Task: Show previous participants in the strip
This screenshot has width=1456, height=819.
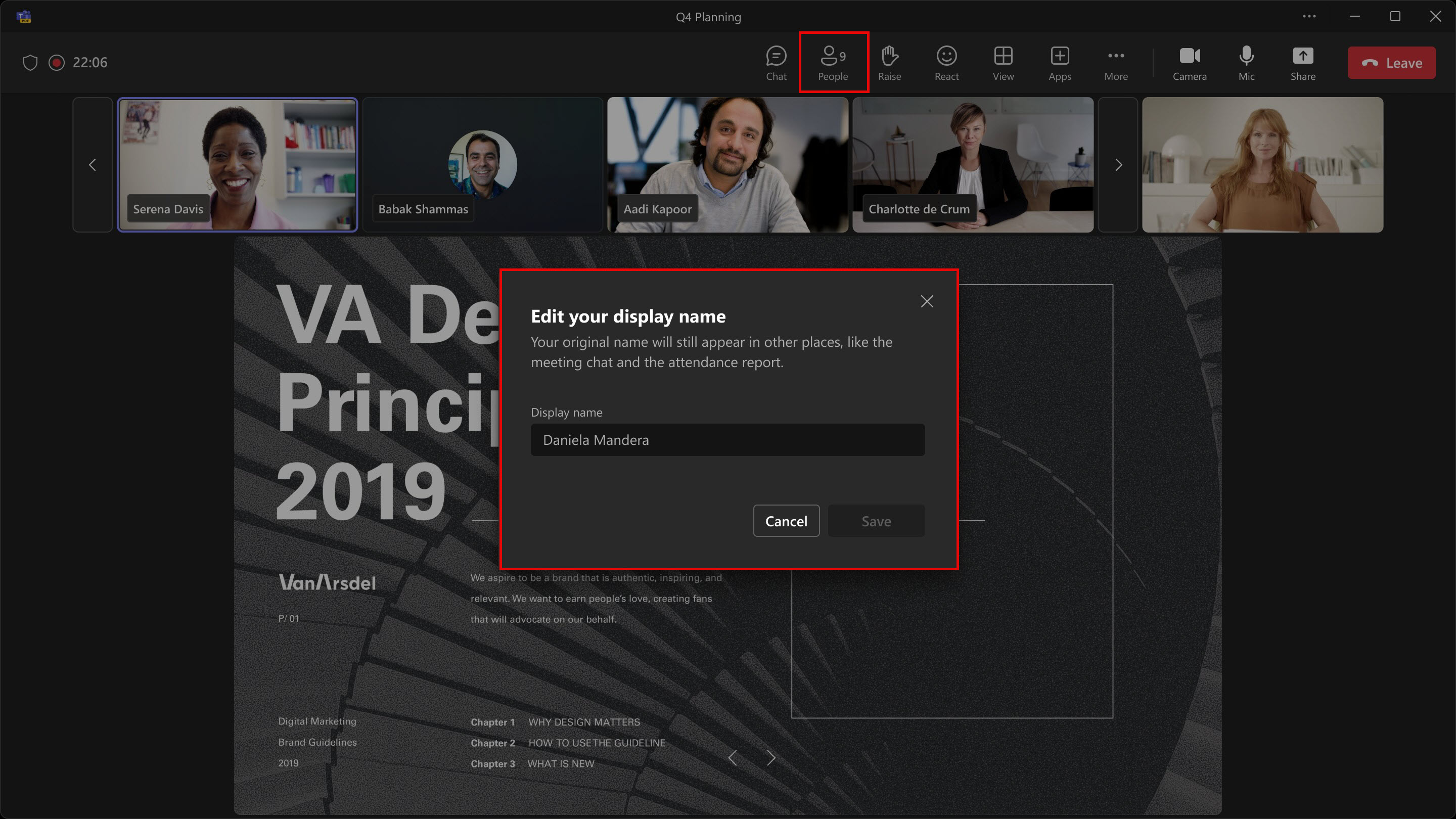Action: 93,164
